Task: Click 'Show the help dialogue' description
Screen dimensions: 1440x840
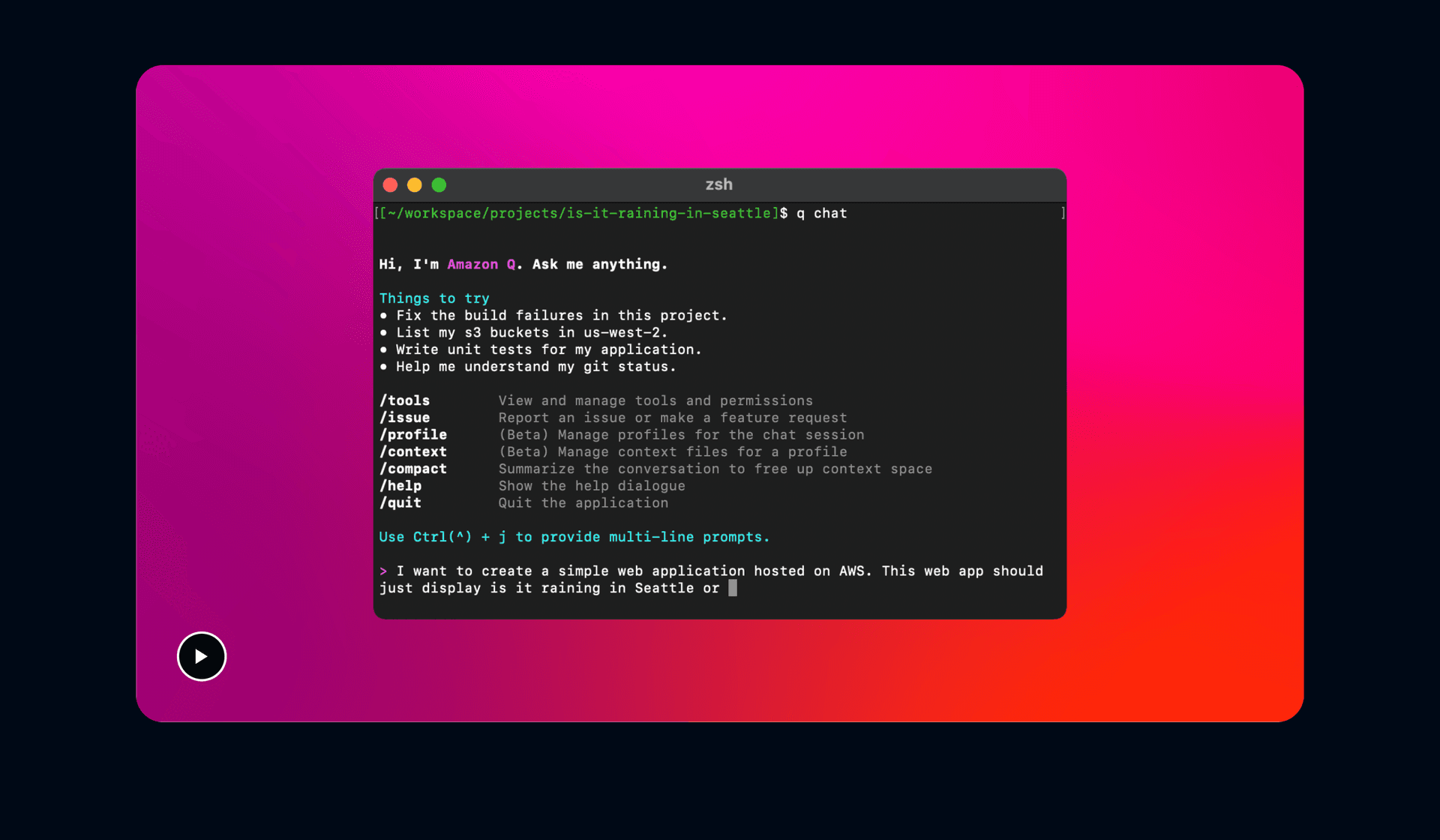Action: pyautogui.click(x=592, y=486)
